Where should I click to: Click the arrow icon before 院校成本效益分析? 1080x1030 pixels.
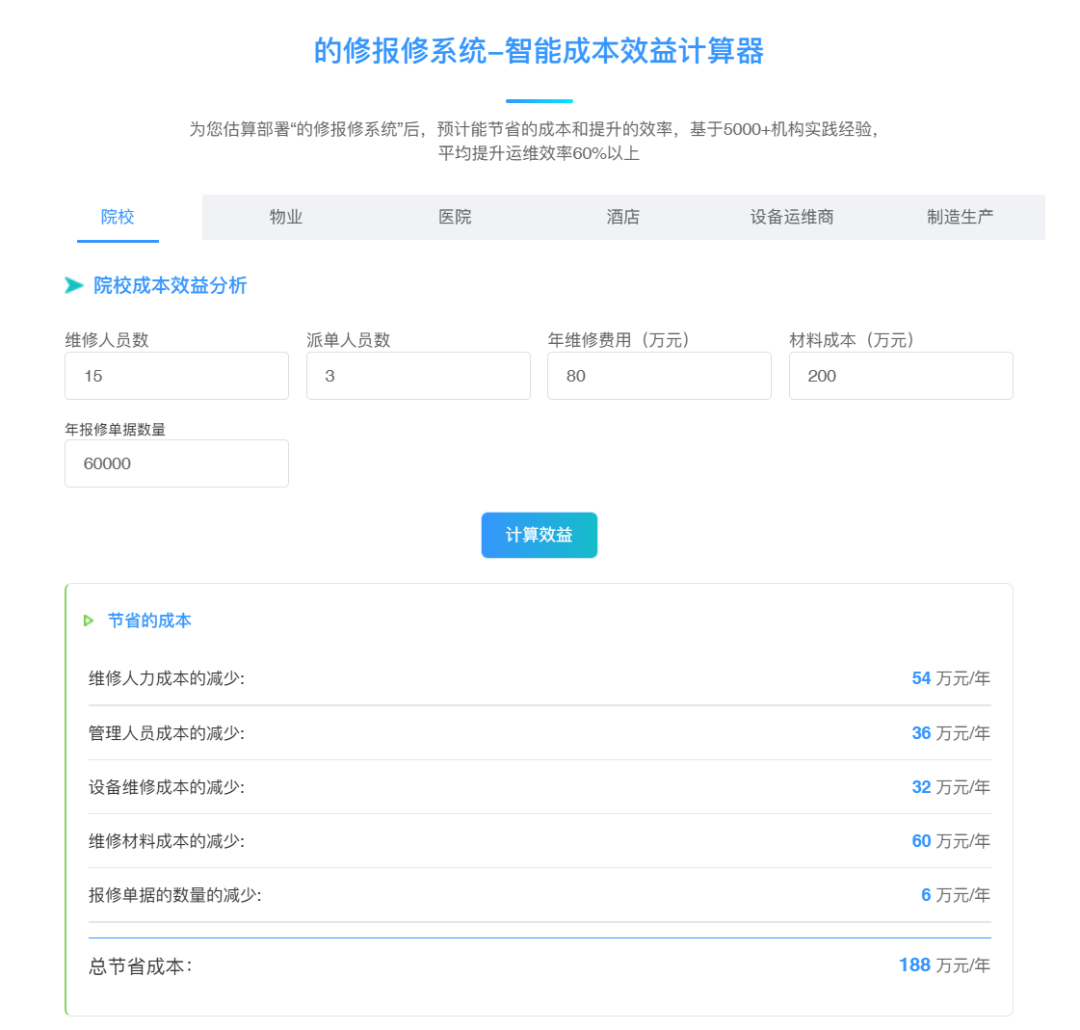click(x=73, y=286)
